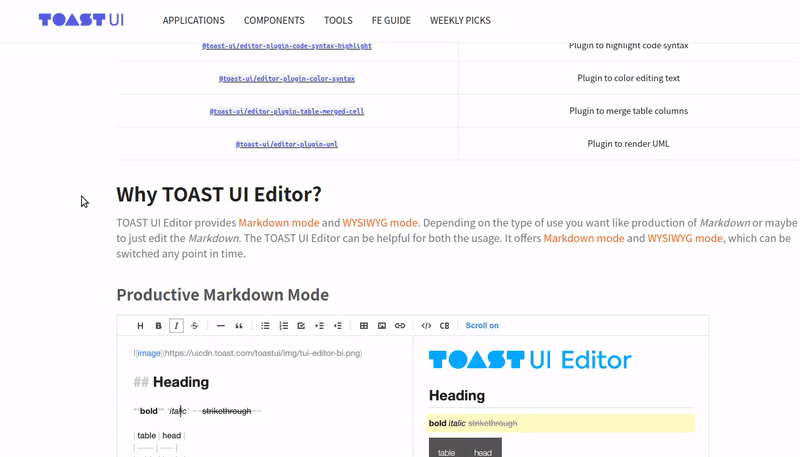Click the first 'Markdown mode' orange text
This screenshot has height=457, width=800.
pyautogui.click(x=279, y=223)
